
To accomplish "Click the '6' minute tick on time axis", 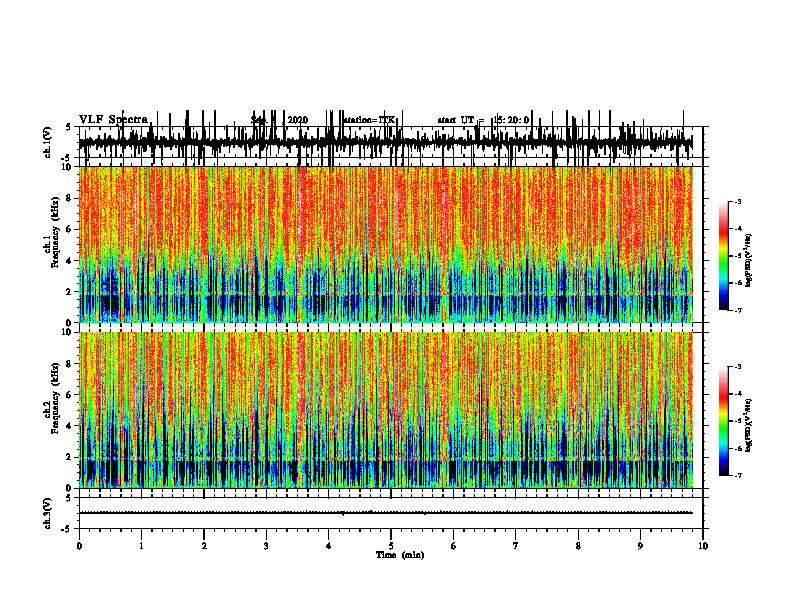I will pyautogui.click(x=453, y=546).
